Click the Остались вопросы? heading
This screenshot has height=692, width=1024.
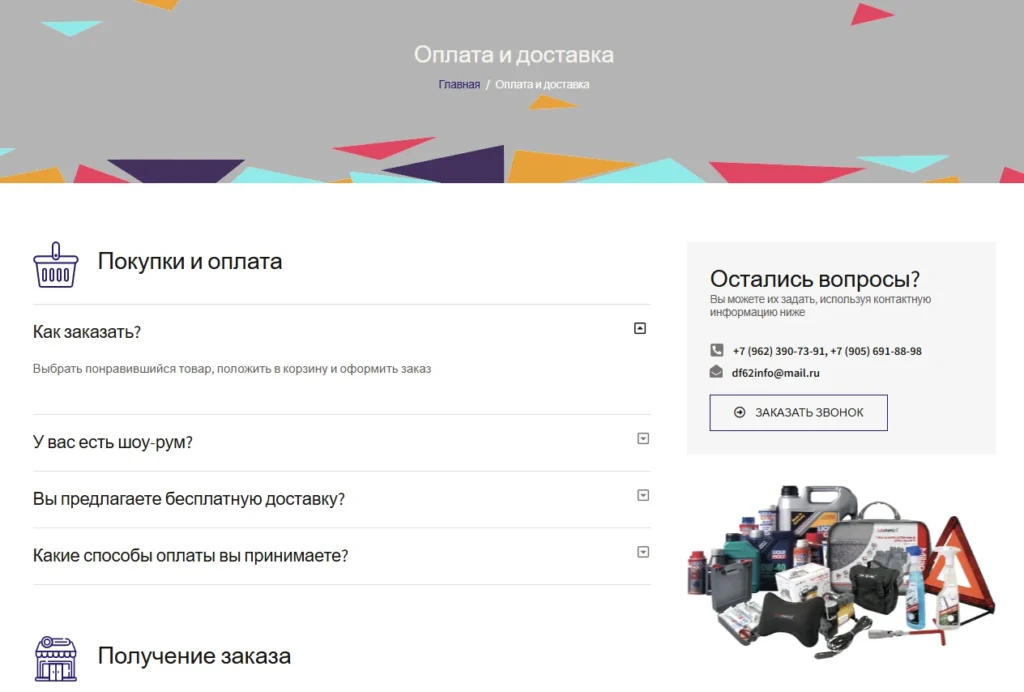pos(814,279)
